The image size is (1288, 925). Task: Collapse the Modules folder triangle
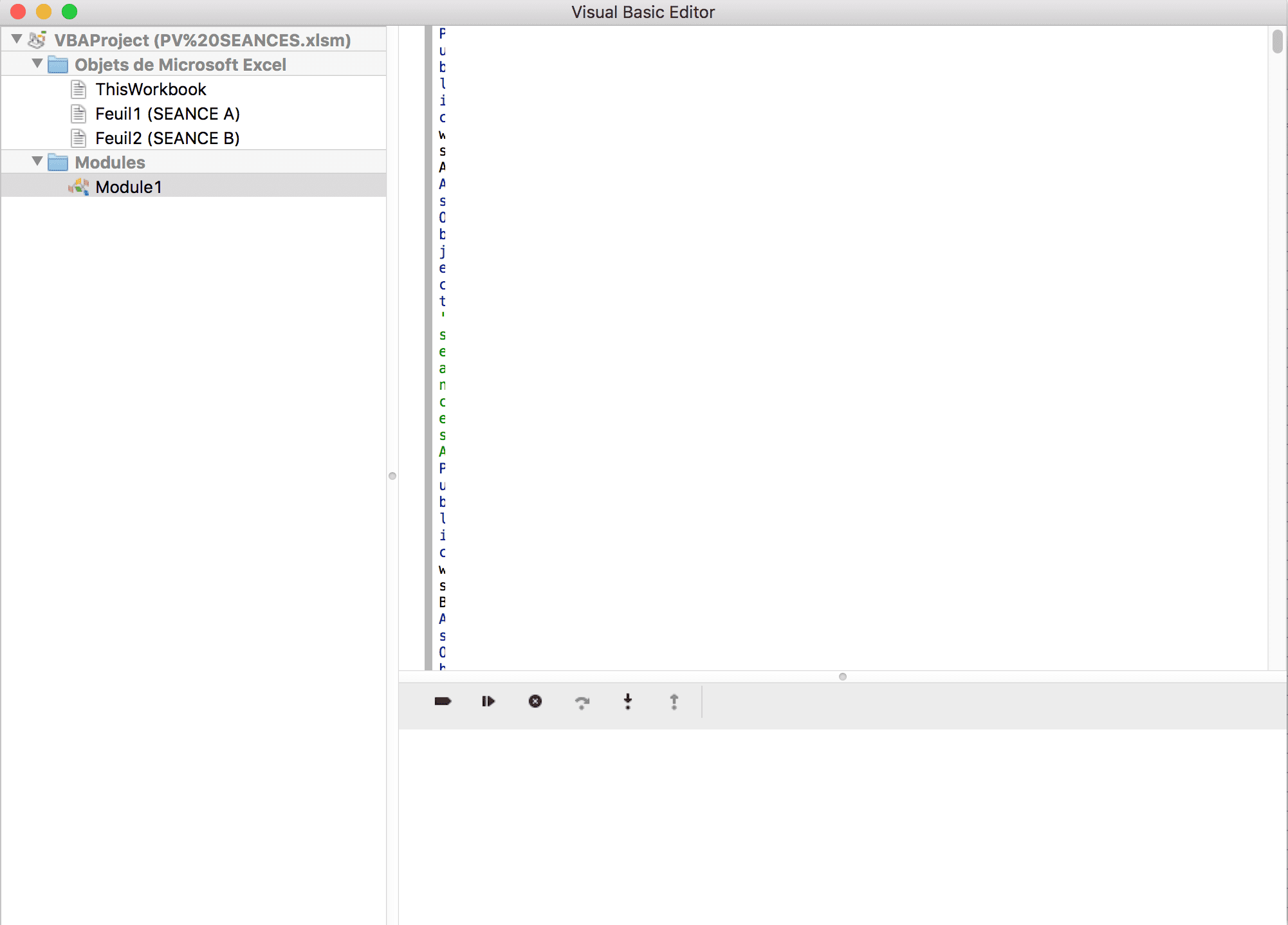pyautogui.click(x=37, y=161)
